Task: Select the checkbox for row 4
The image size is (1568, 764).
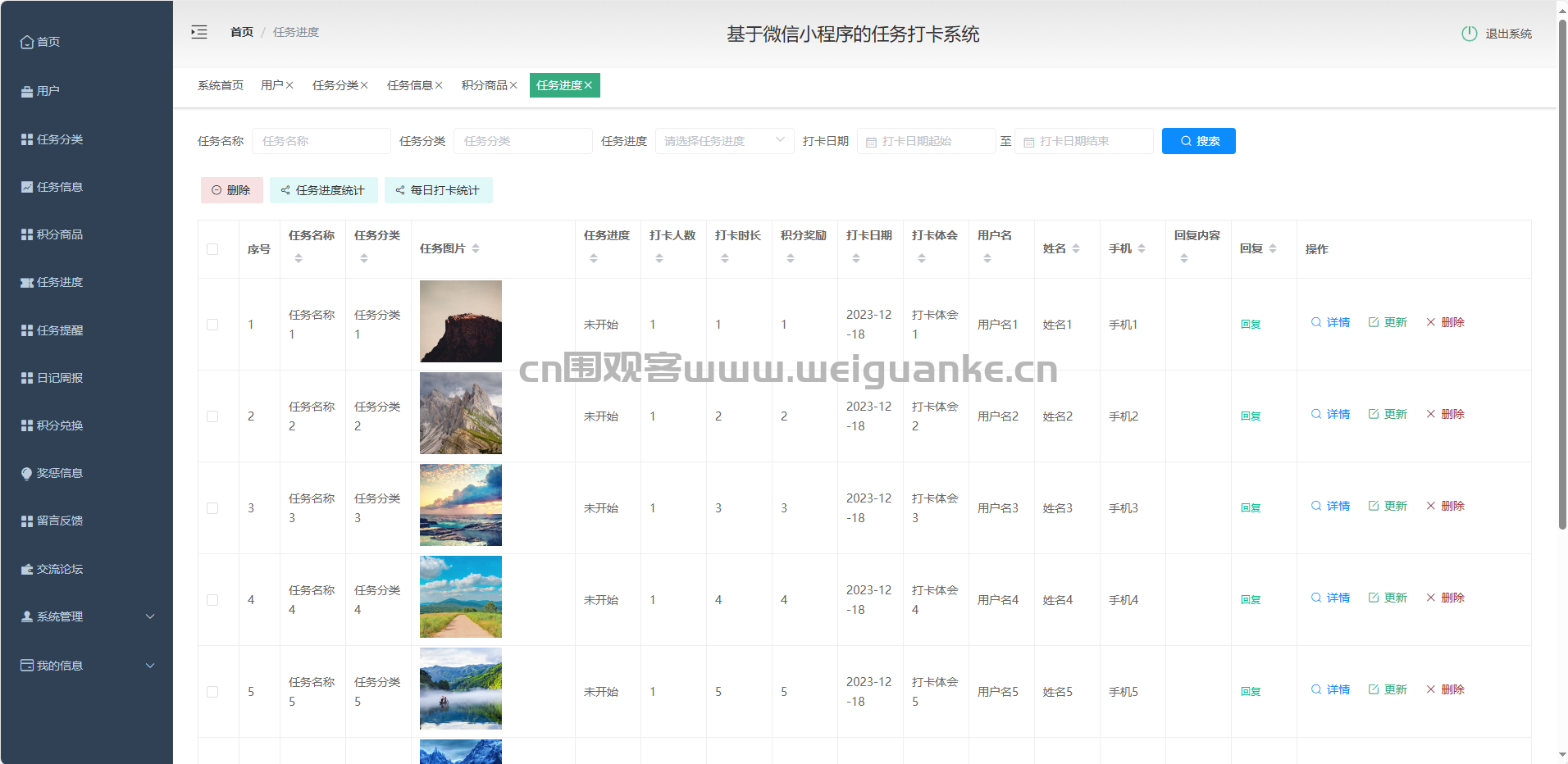Action: 212,600
